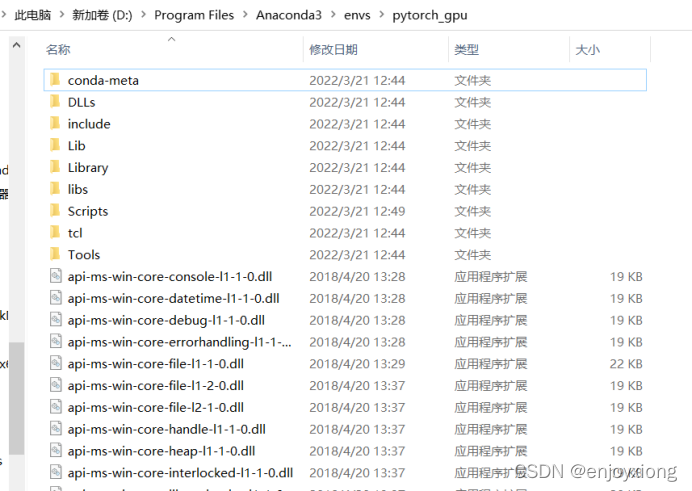692x491 pixels.
Task: Select the conda-meta folder name
Action: [103, 80]
